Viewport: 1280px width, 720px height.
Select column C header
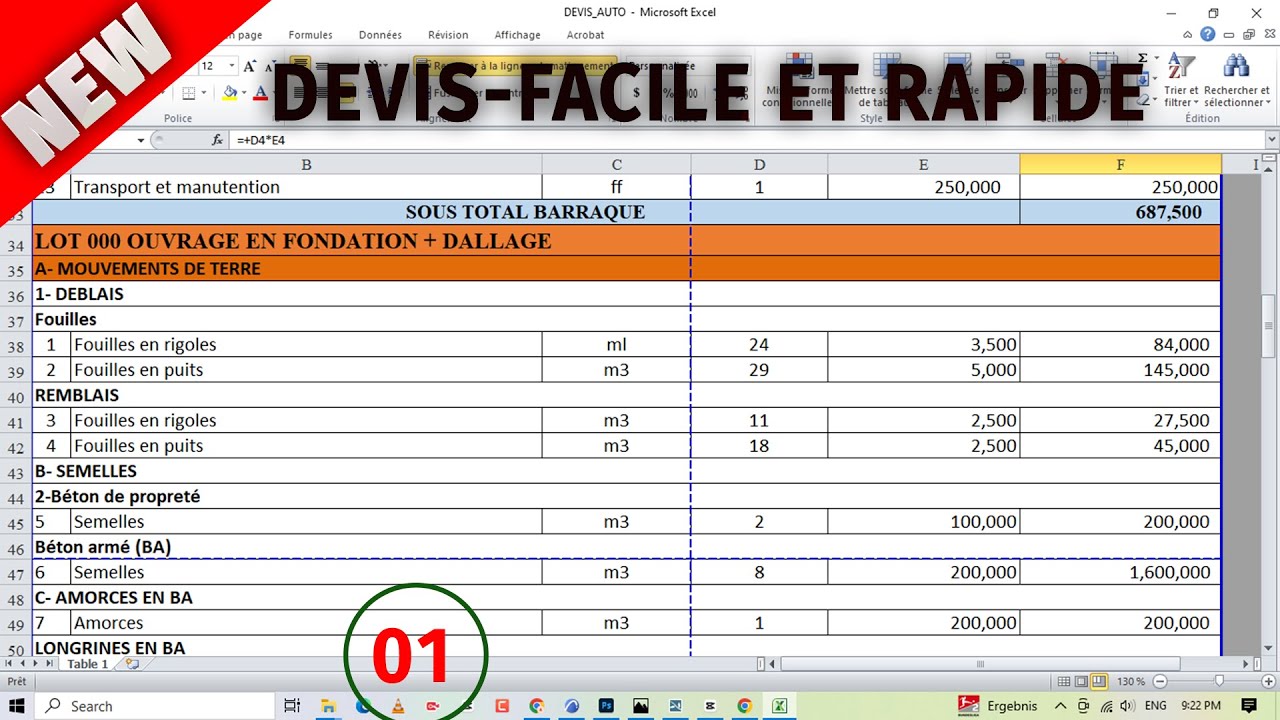point(616,164)
